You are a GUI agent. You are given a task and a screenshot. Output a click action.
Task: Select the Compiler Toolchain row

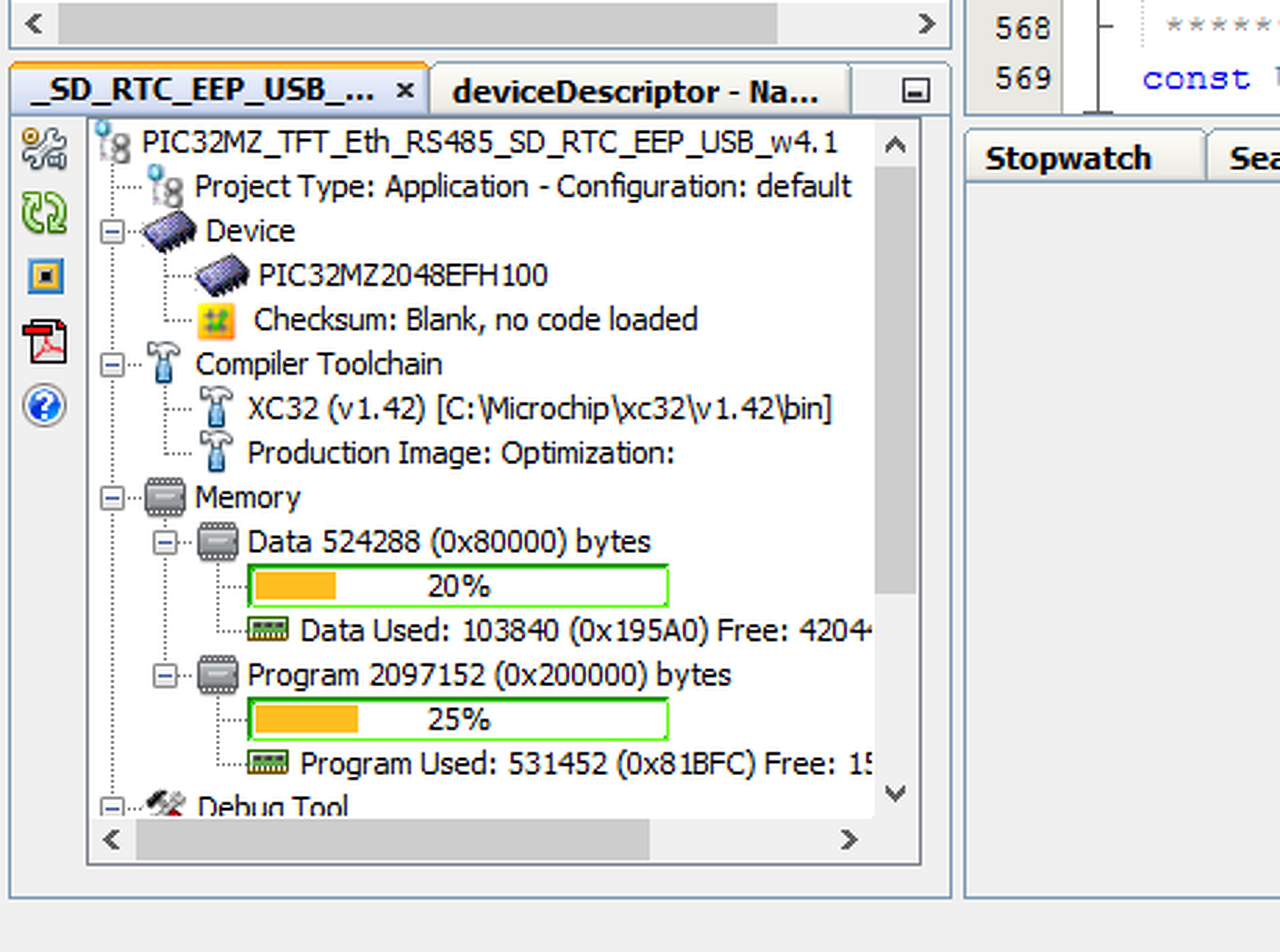[x=319, y=364]
